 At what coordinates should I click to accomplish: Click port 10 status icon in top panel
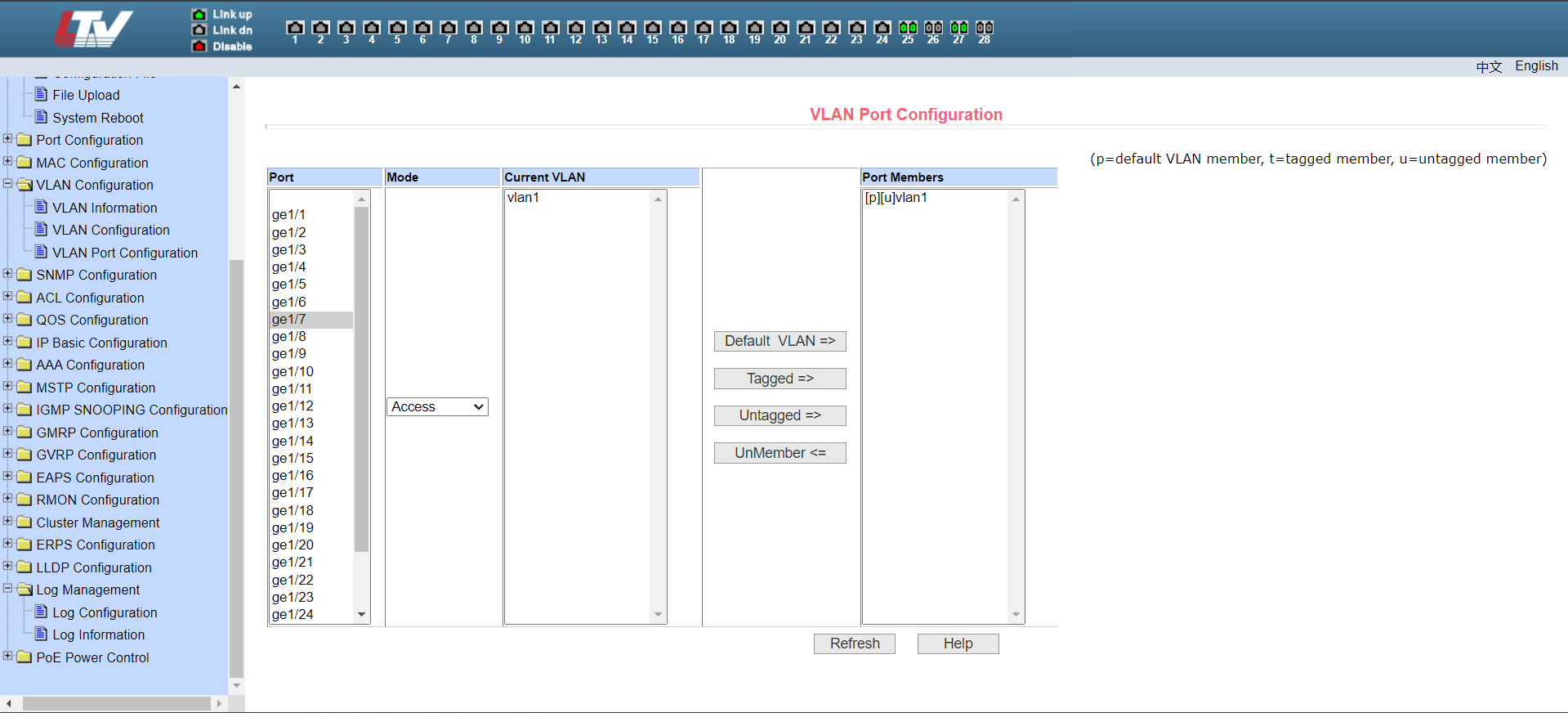pyautogui.click(x=525, y=28)
